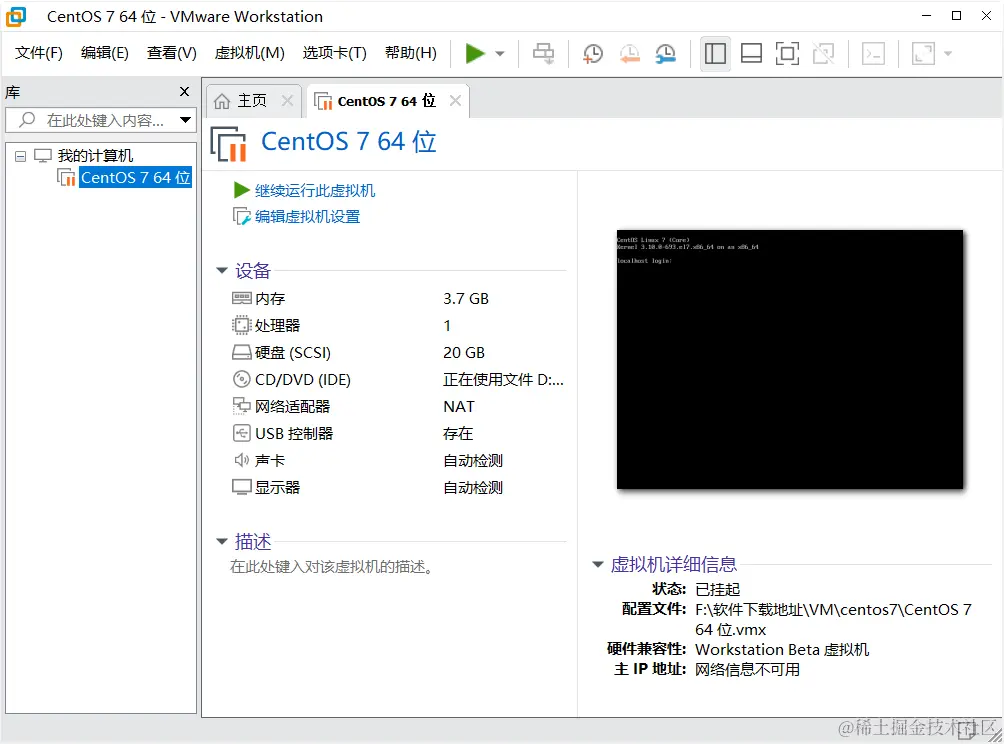This screenshot has height=744, width=1004.
Task: Open the 查看(V) menu
Action: pos(172,53)
